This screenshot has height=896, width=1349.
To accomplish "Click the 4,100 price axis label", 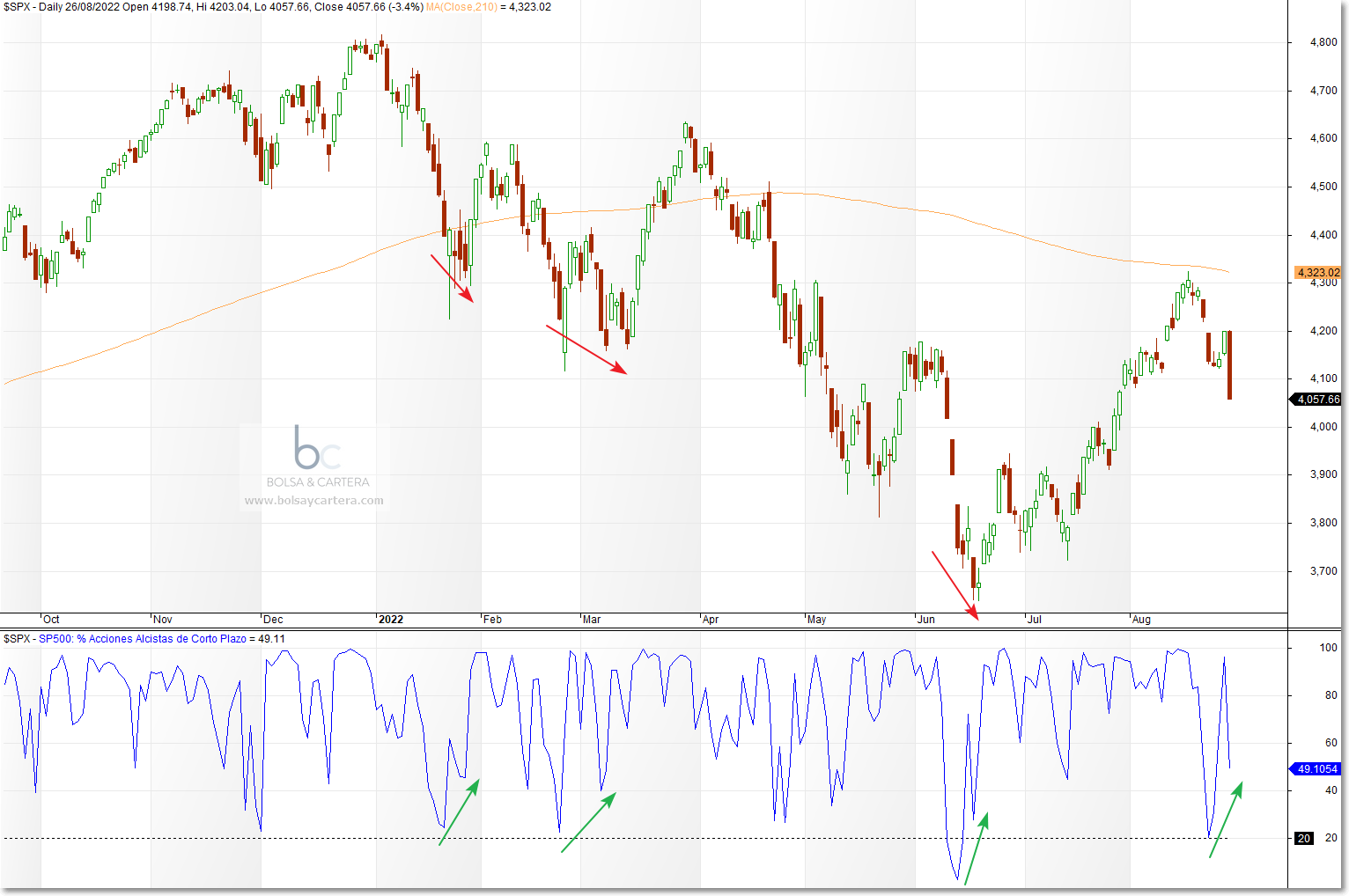I will tap(1323, 378).
